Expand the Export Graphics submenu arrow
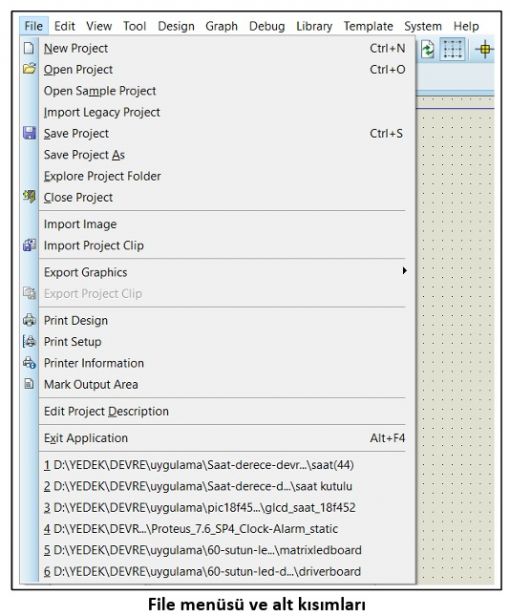 coord(404,271)
